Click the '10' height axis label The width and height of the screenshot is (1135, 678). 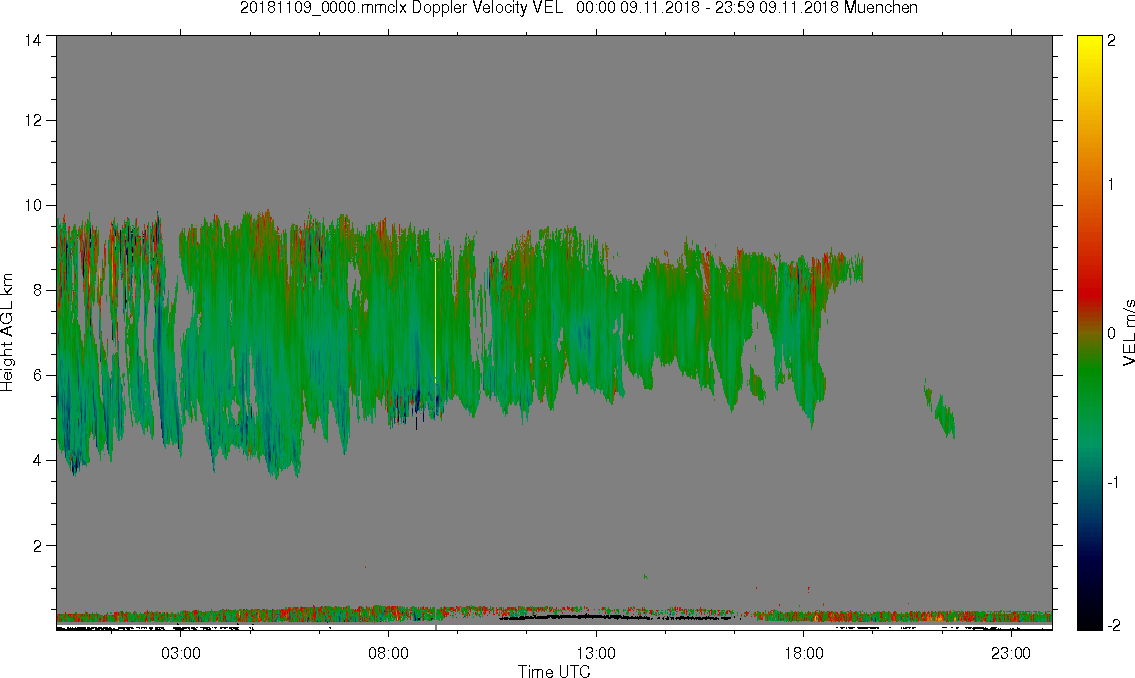[x=32, y=205]
